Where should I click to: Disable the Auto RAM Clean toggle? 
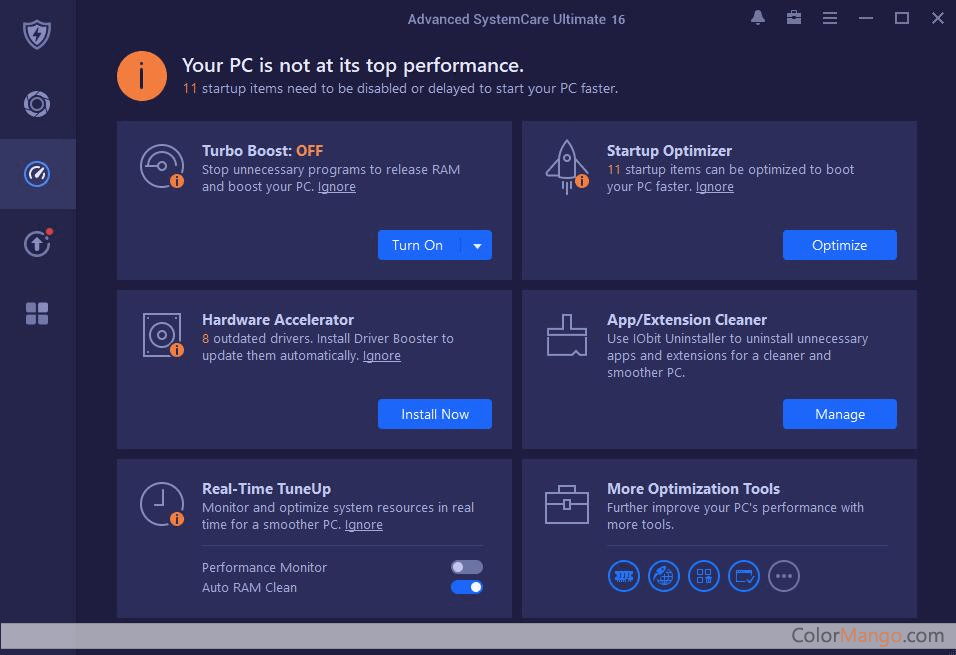467,587
